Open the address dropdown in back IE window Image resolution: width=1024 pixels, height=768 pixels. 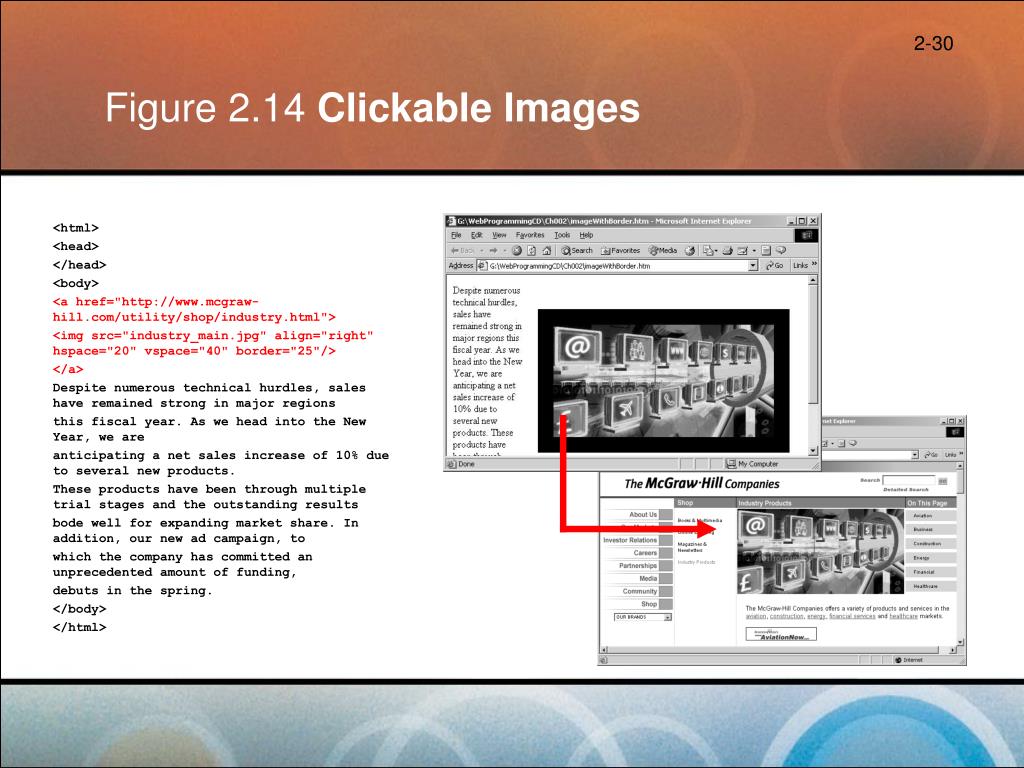915,455
